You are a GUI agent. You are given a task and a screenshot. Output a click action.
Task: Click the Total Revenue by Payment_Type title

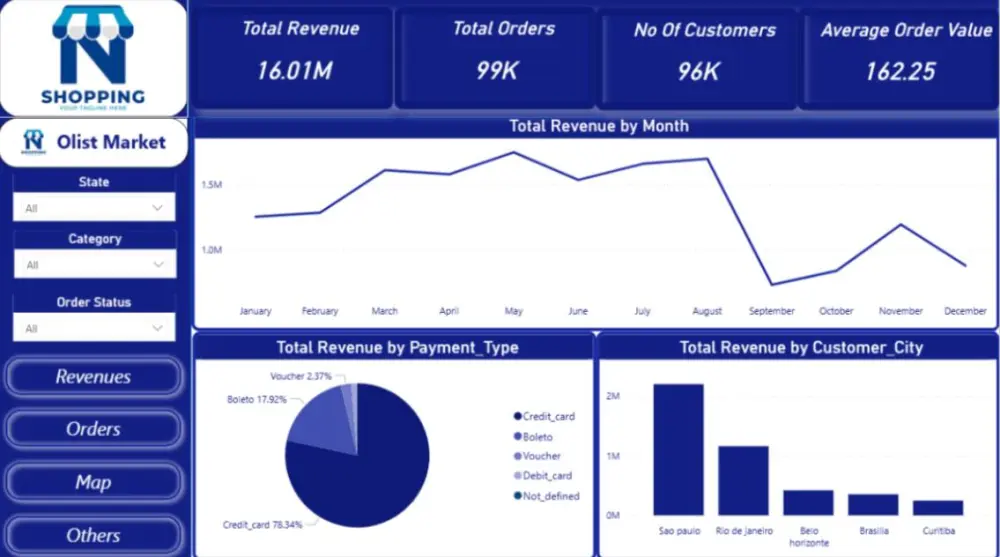click(397, 348)
